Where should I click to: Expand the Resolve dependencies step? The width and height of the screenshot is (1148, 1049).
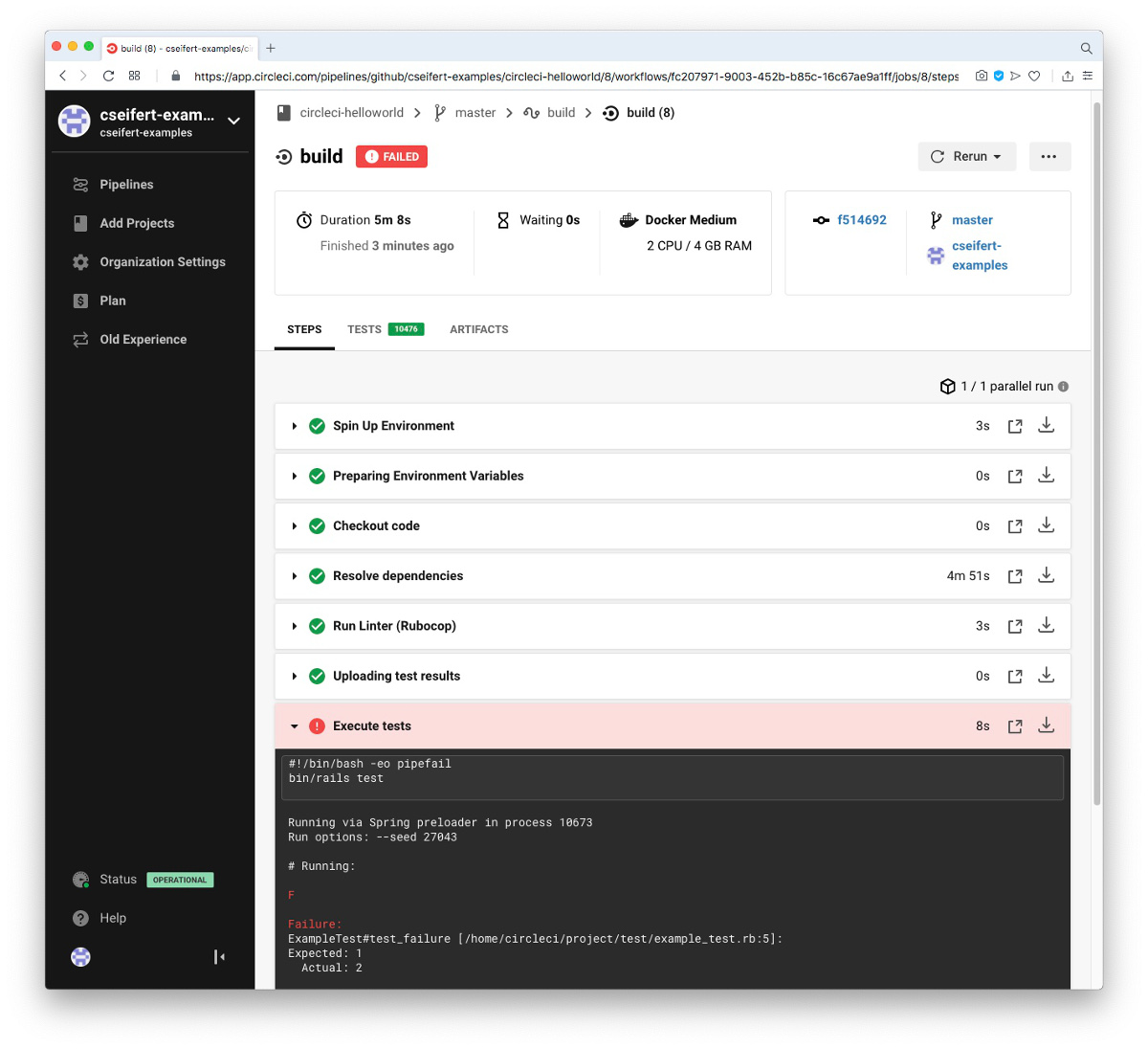coord(295,576)
